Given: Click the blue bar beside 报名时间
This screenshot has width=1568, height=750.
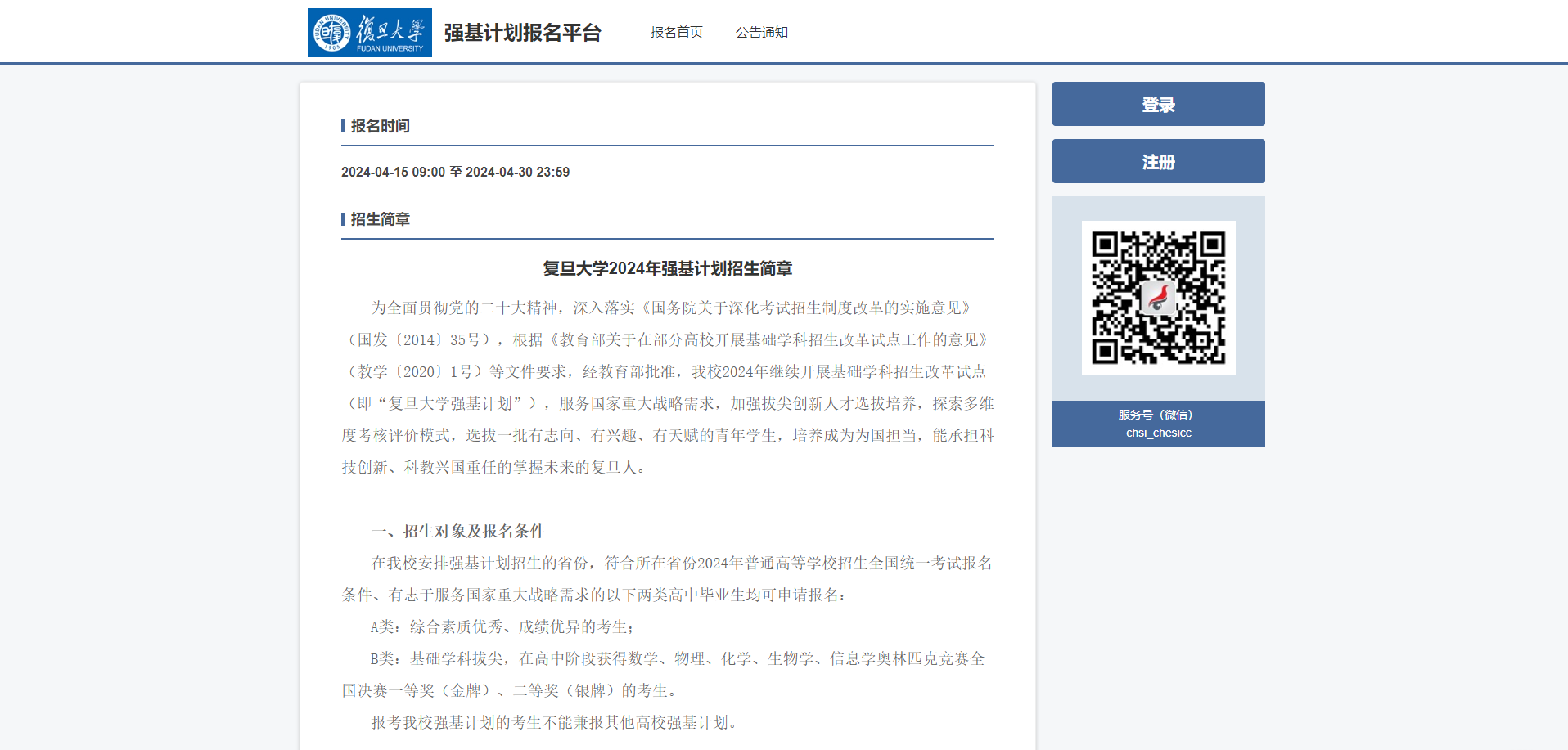Looking at the screenshot, I should pos(343,126).
